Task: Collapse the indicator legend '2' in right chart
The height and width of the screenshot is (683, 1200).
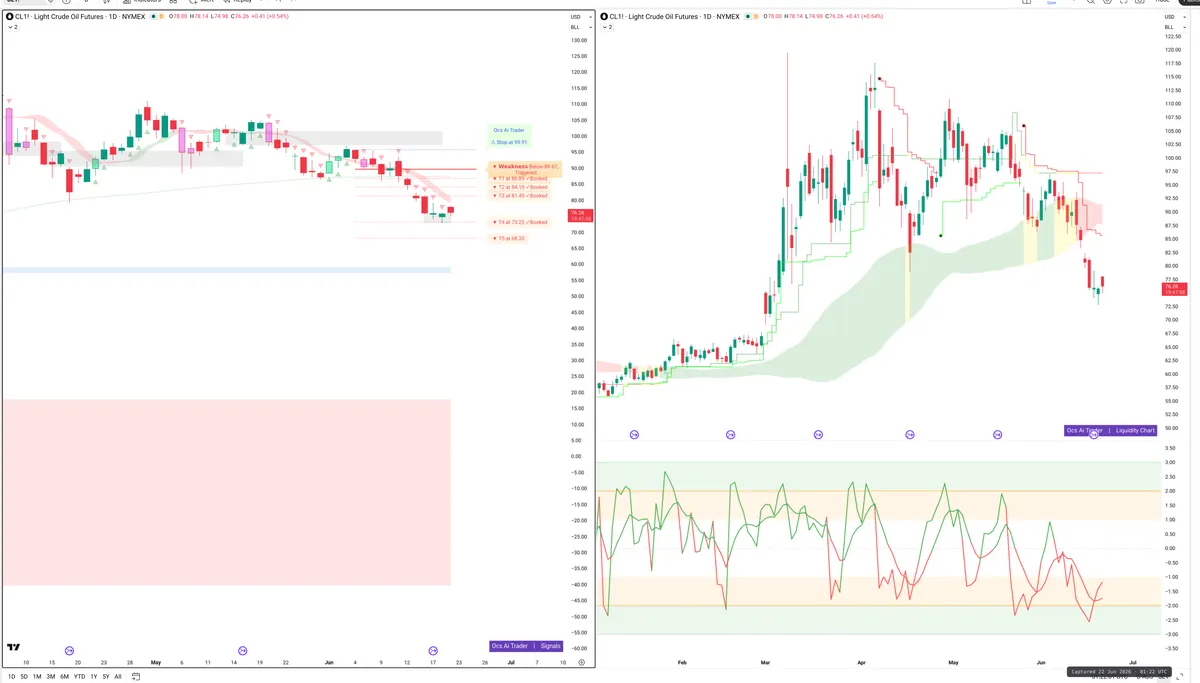Action: (606, 28)
